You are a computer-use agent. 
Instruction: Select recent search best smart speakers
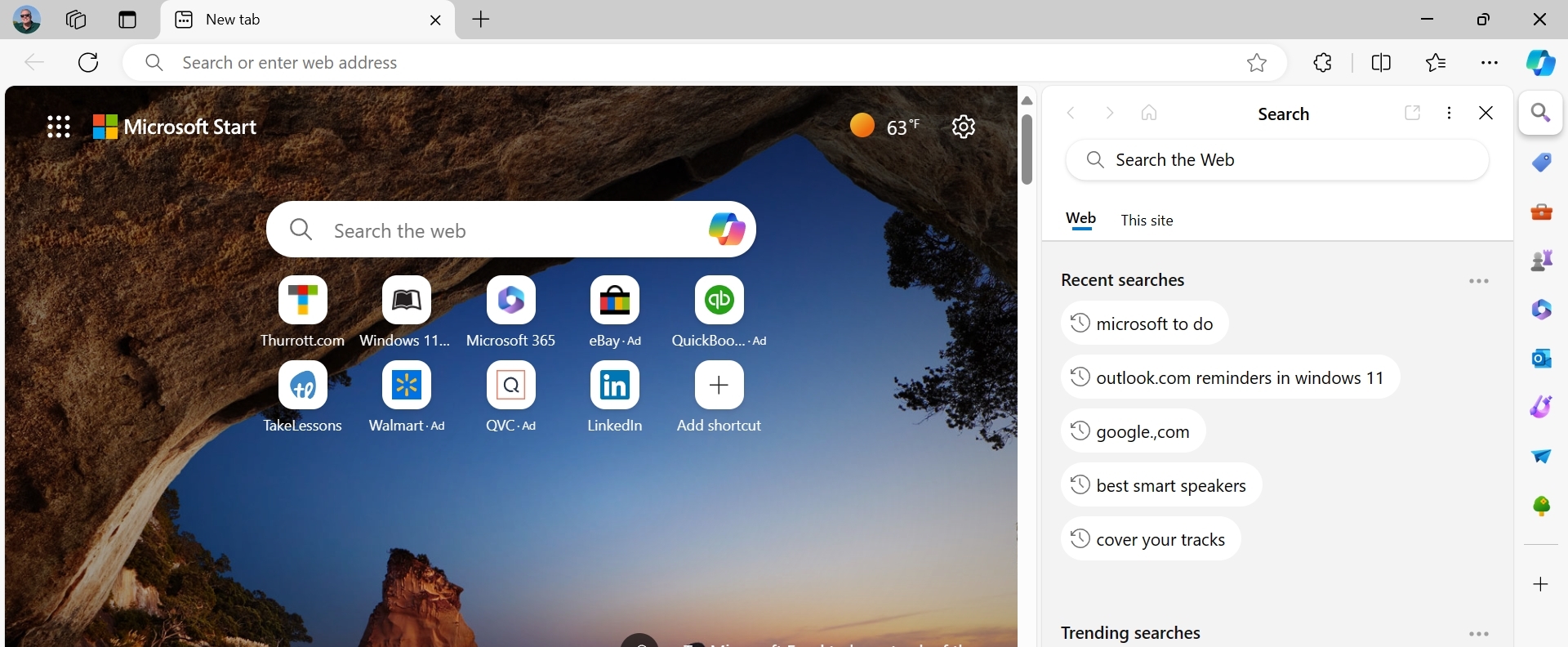pyautogui.click(x=1161, y=485)
